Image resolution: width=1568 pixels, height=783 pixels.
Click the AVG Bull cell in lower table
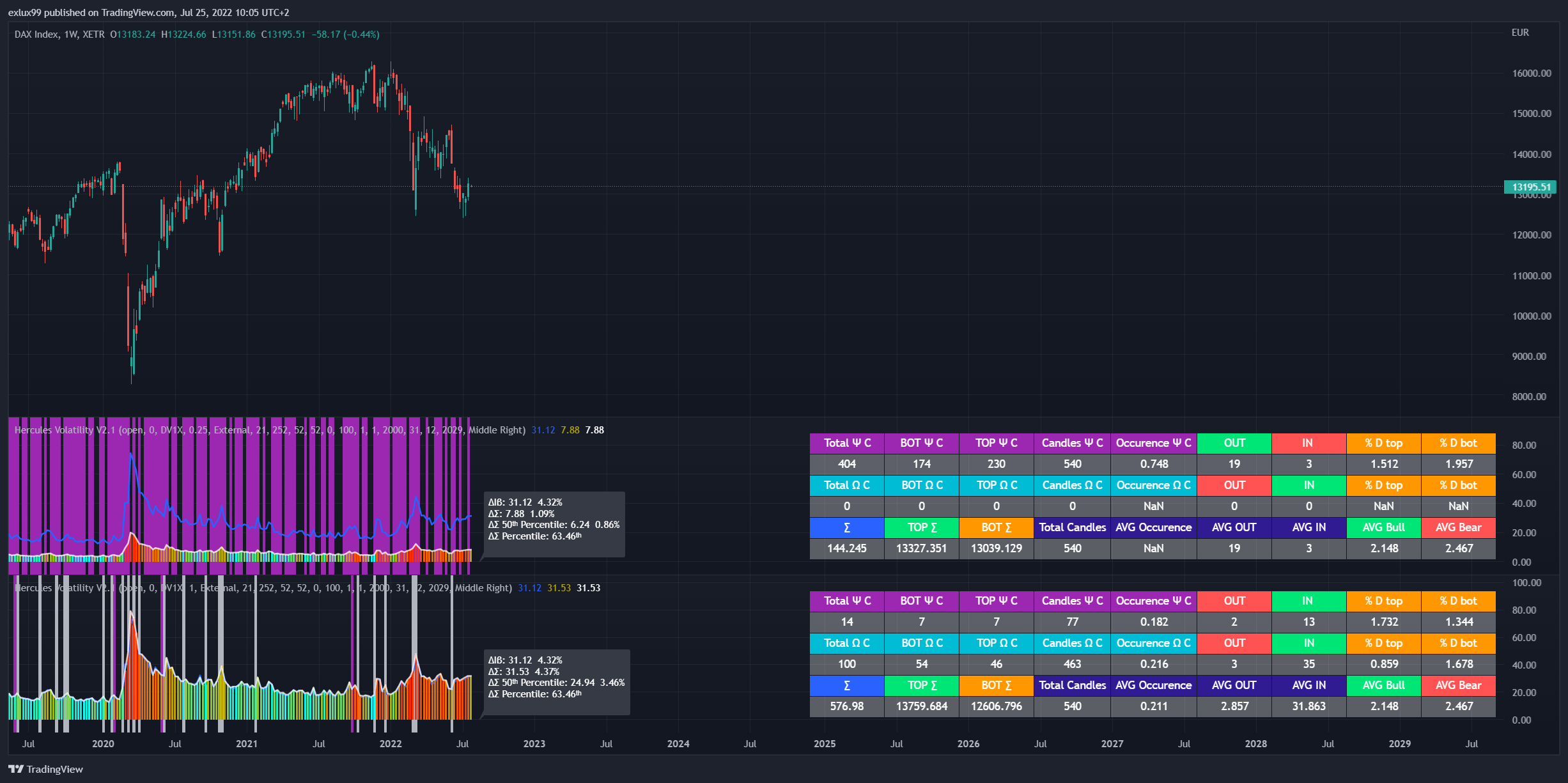pos(1383,685)
